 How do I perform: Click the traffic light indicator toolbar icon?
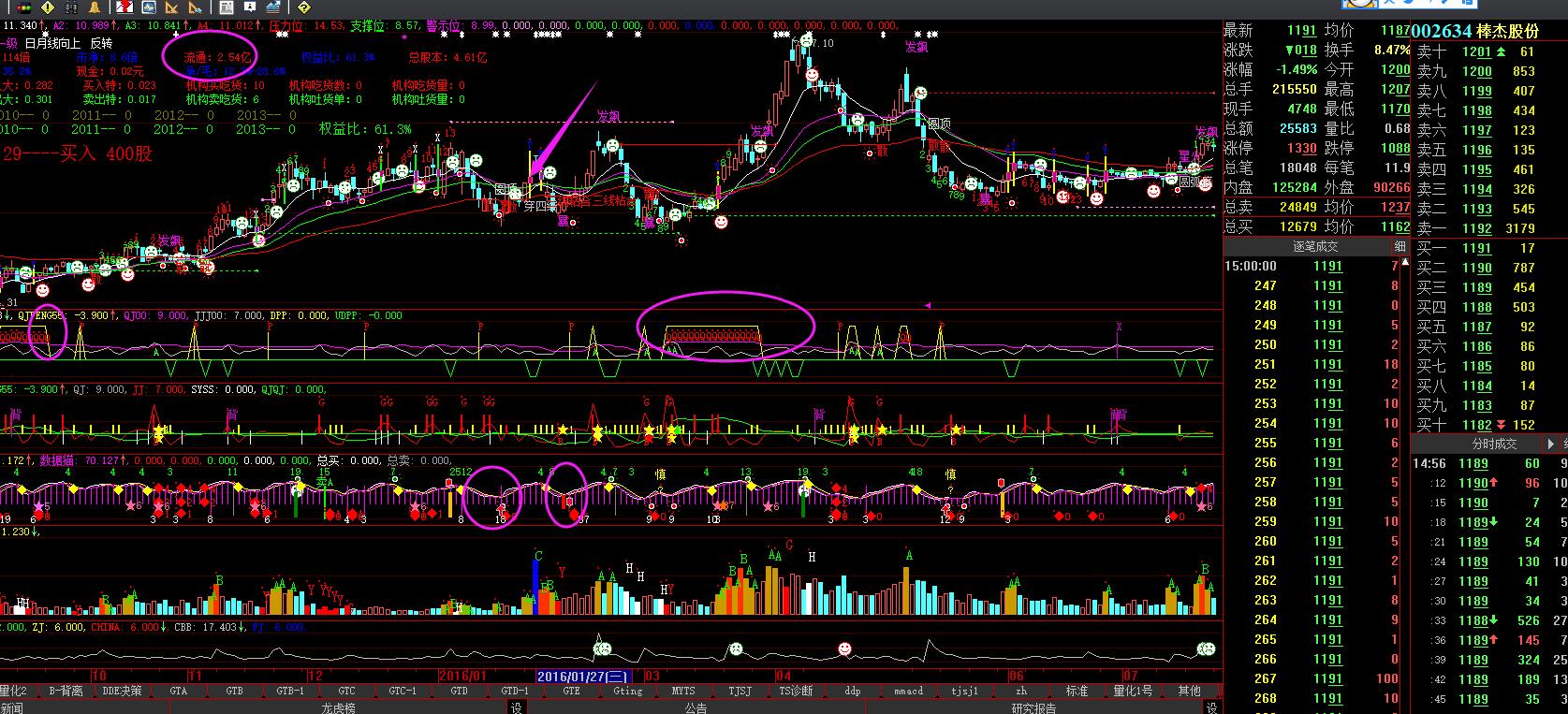(24, 7)
